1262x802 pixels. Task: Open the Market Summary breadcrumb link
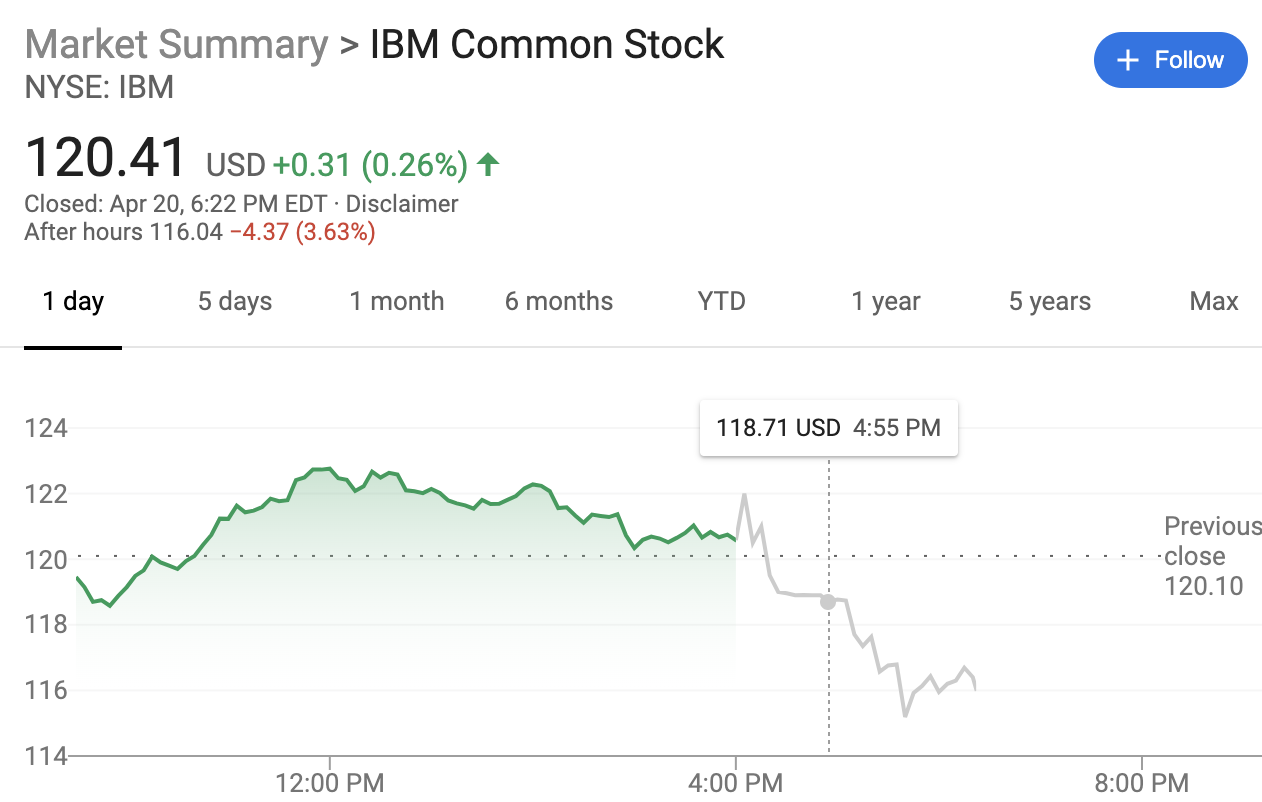coord(176,45)
